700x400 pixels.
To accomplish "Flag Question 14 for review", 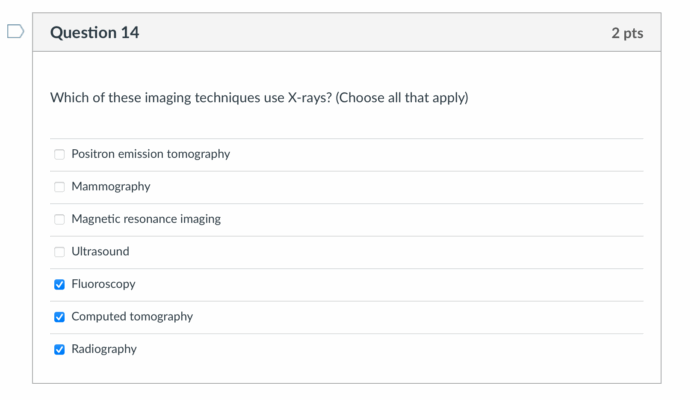I will point(14,32).
